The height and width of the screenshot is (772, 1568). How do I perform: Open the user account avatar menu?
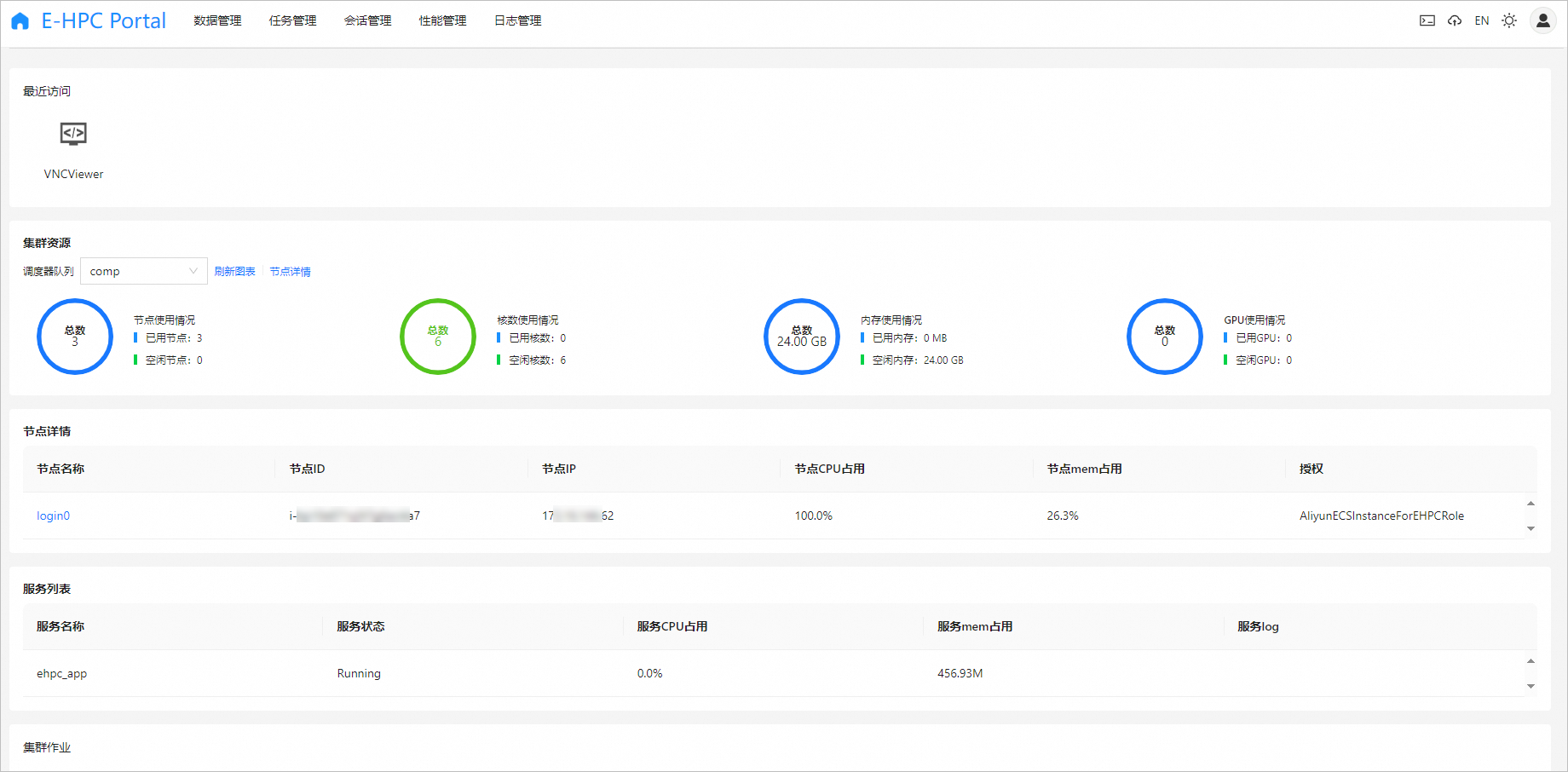(x=1543, y=20)
